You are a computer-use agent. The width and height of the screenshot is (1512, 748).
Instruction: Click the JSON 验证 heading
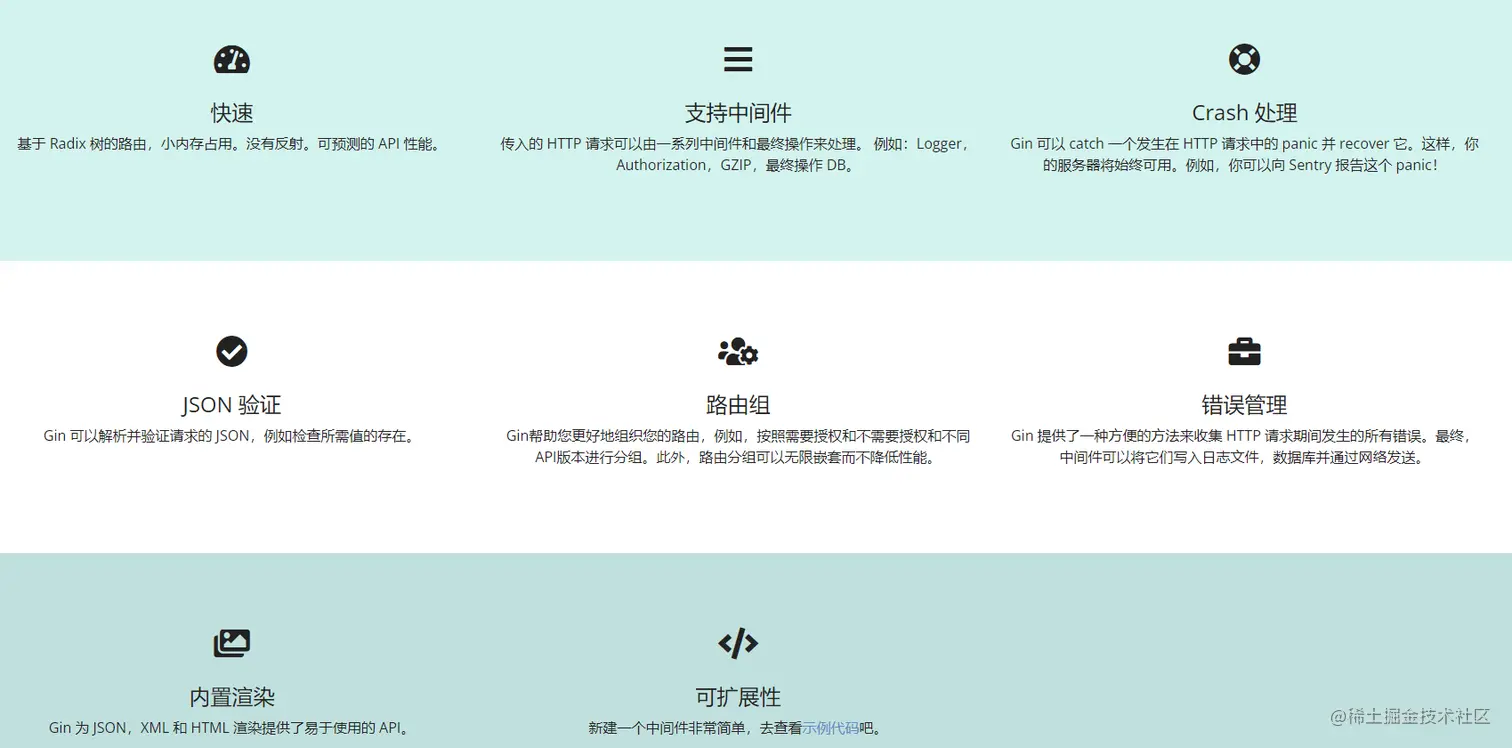pyautogui.click(x=232, y=405)
